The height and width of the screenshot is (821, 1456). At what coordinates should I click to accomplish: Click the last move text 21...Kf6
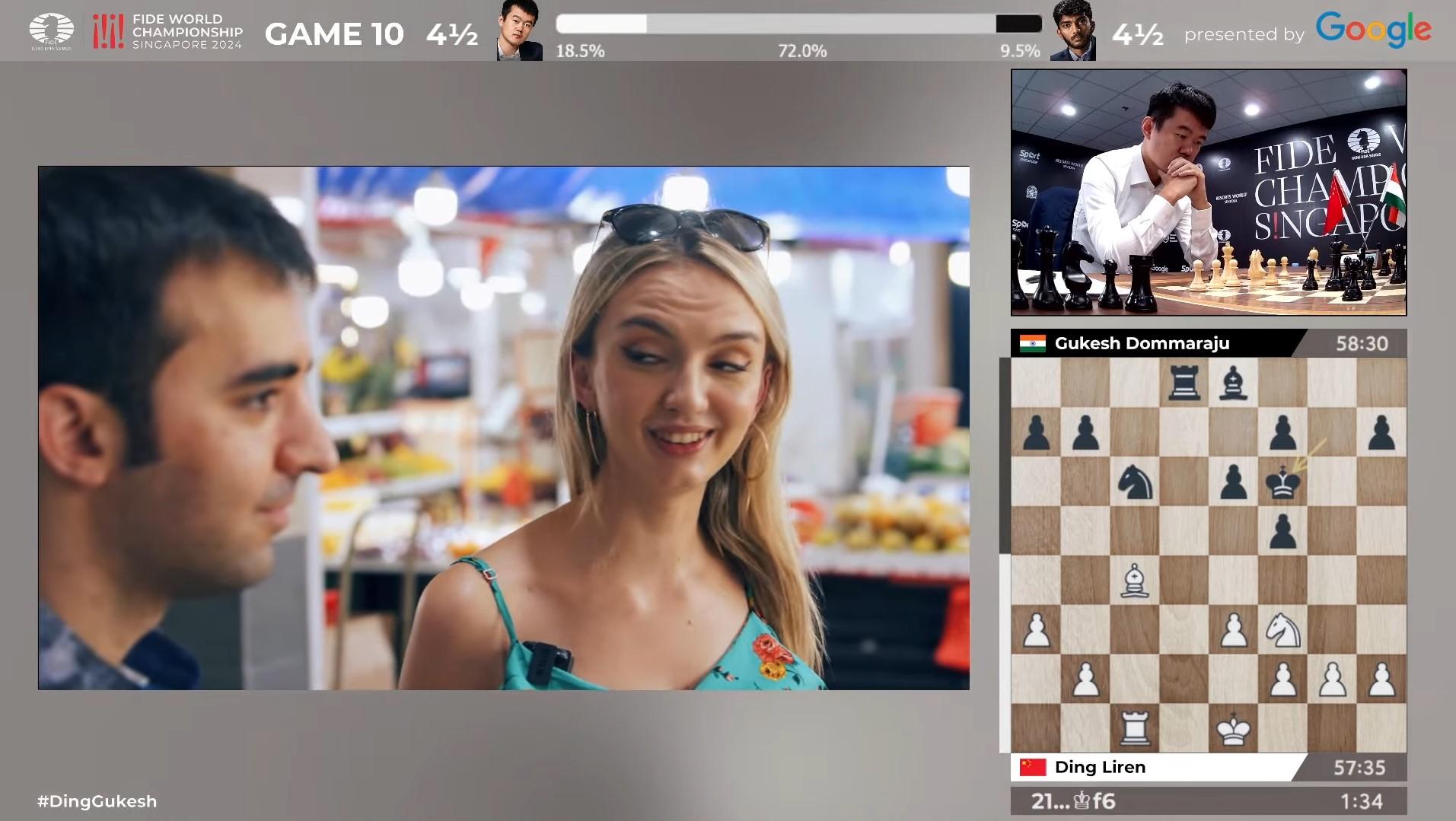[1073, 801]
